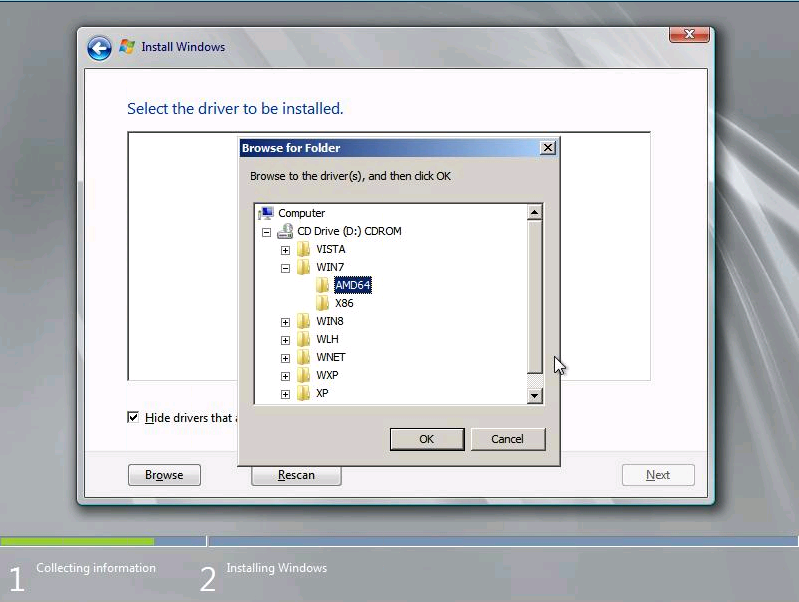Go back with the blue arrow button
This screenshot has width=799, height=602.
(99, 48)
